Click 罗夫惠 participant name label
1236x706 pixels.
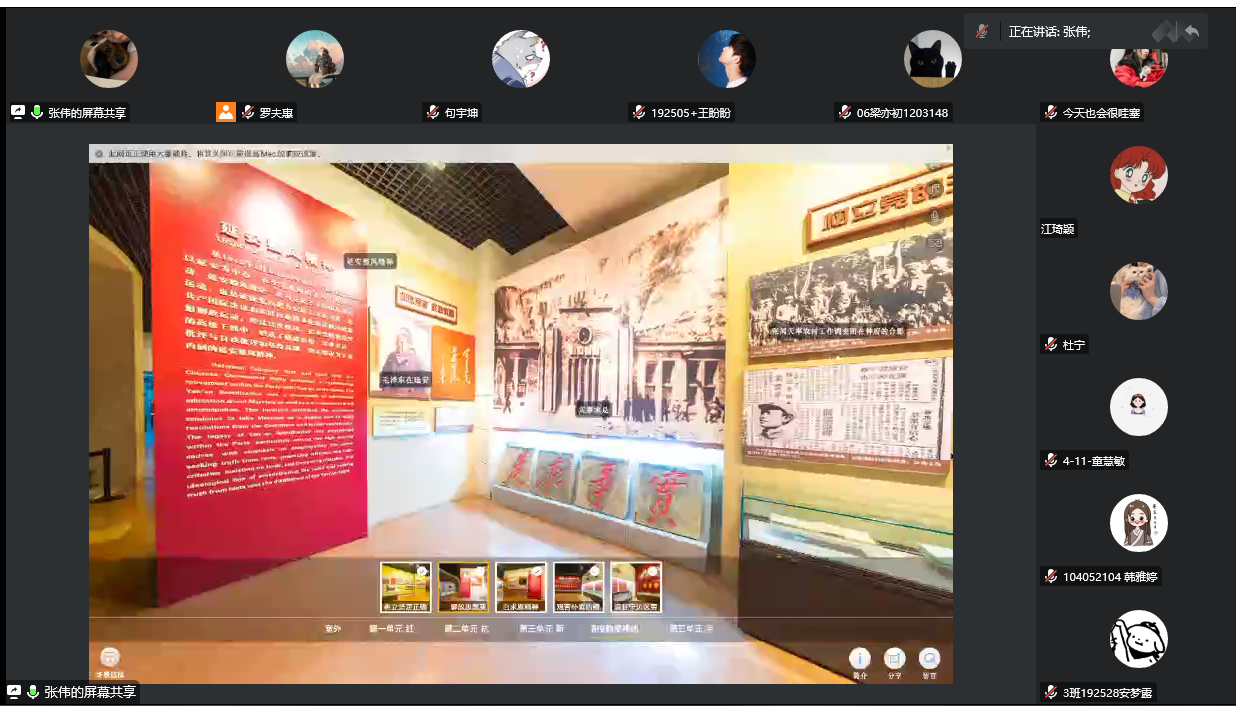click(x=275, y=113)
